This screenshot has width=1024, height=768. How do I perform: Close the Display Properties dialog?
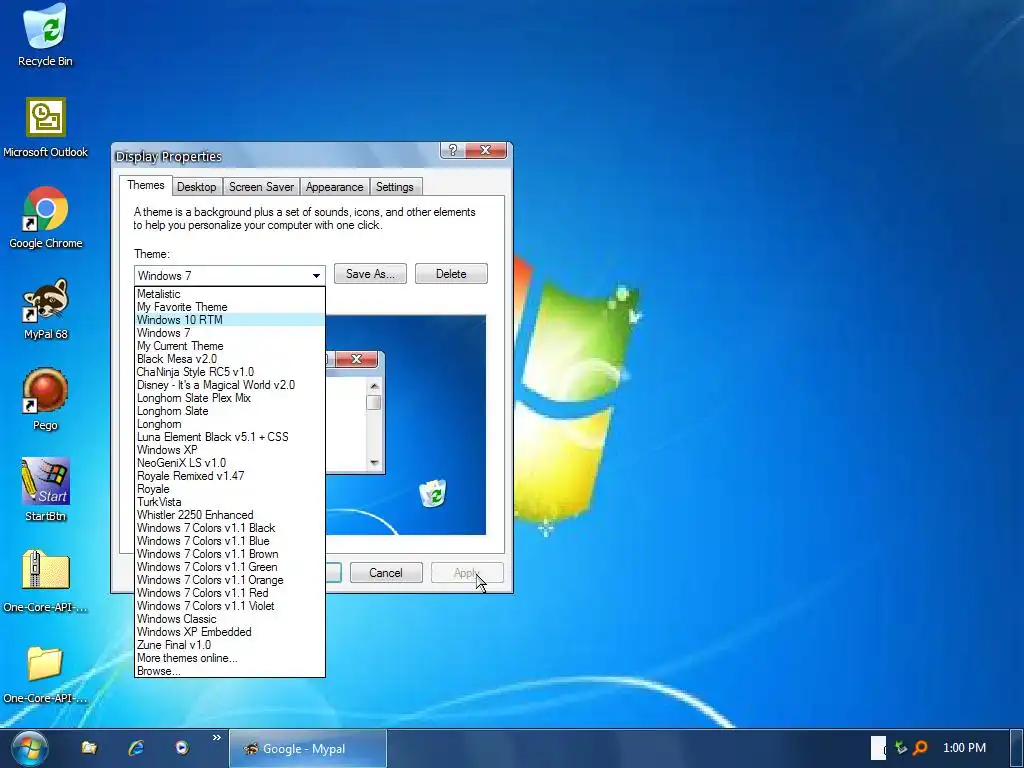click(x=485, y=150)
